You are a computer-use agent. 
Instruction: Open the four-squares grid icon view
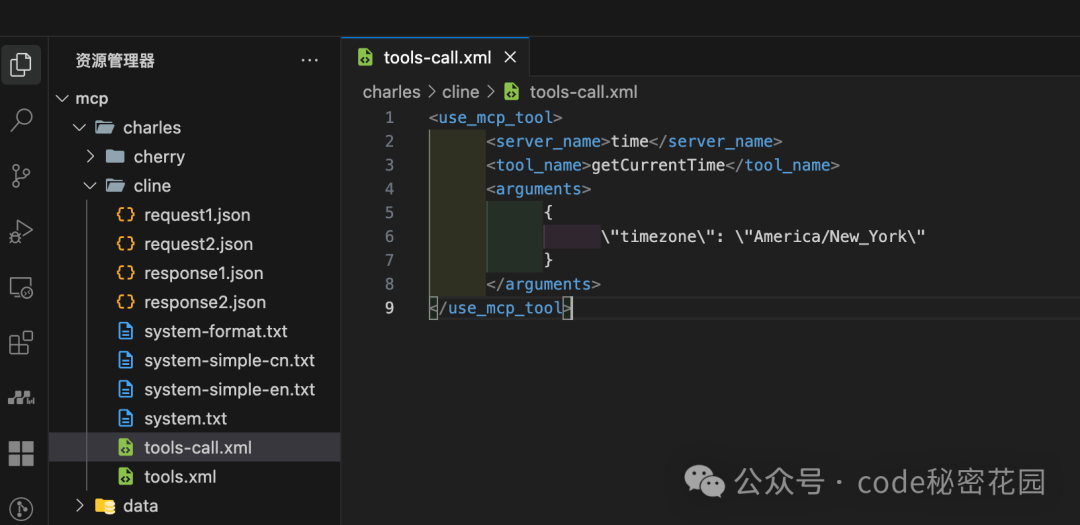click(21, 453)
